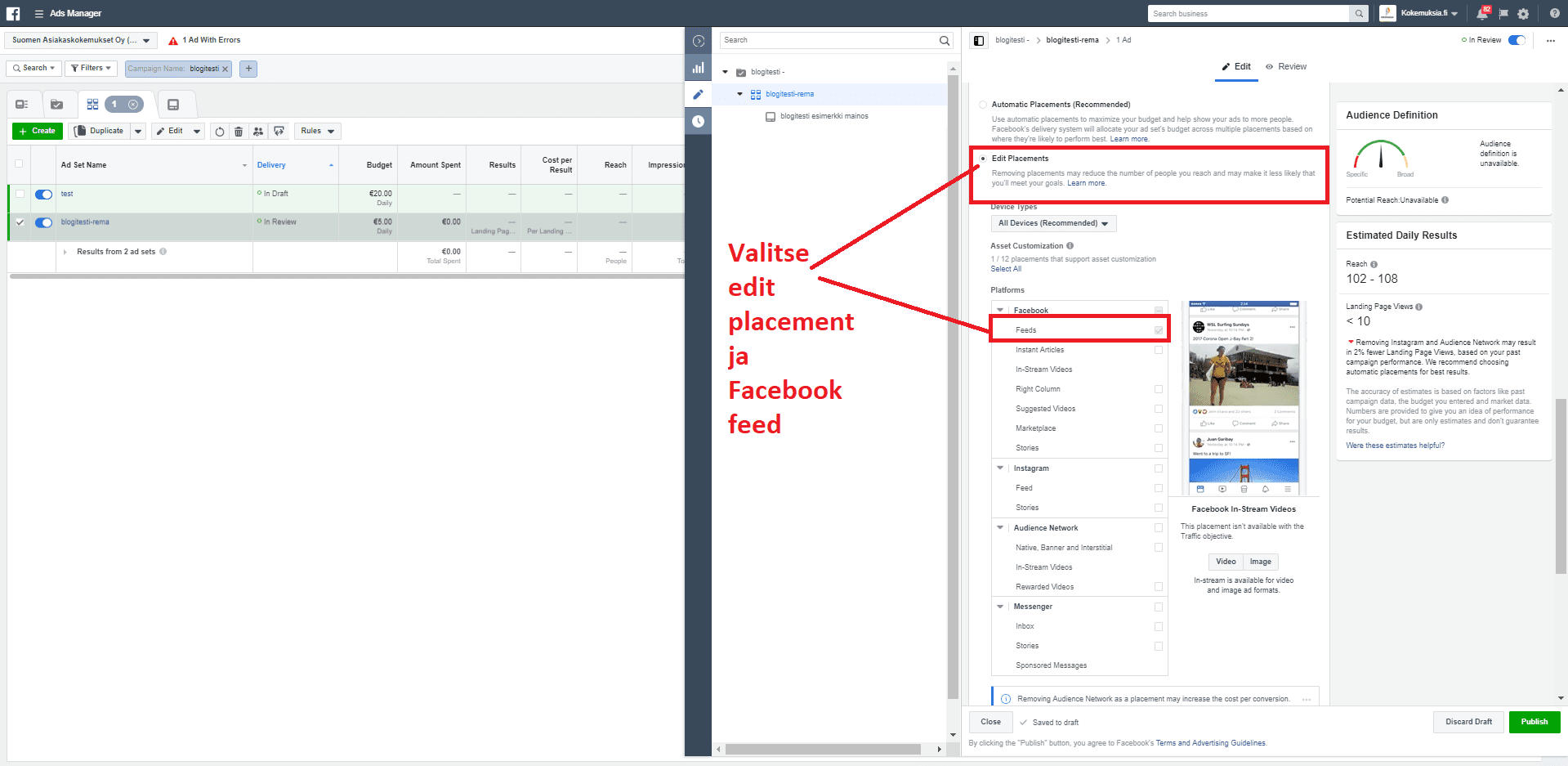1568x766 pixels.
Task: Open the Edit button dropdown arrow
Action: pyautogui.click(x=196, y=132)
